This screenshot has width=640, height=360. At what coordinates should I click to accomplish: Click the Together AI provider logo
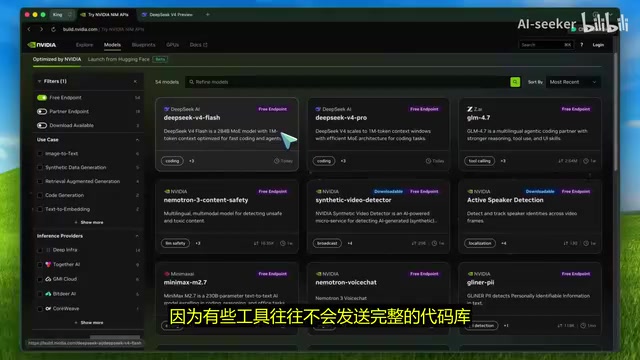pyautogui.click(x=48, y=264)
